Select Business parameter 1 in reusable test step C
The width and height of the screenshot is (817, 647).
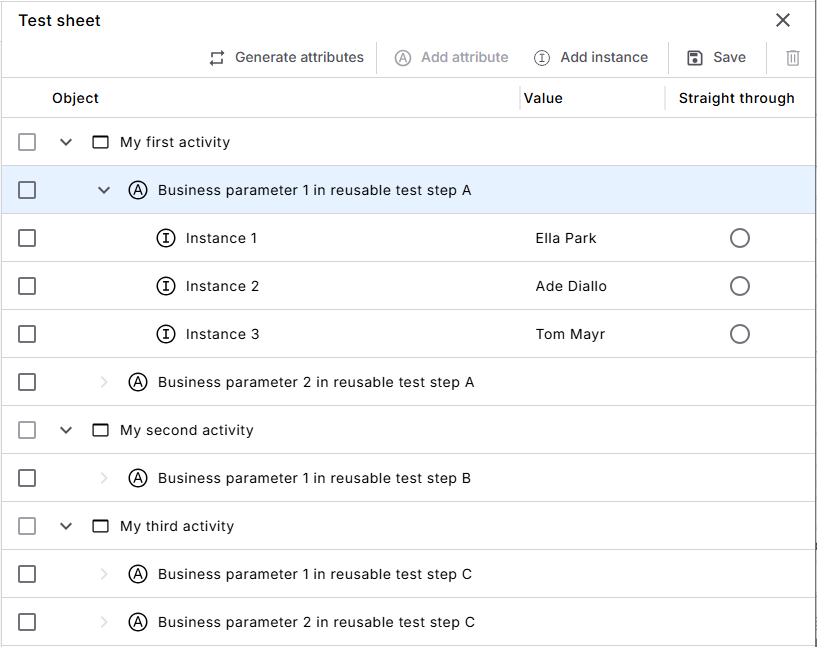[315, 574]
